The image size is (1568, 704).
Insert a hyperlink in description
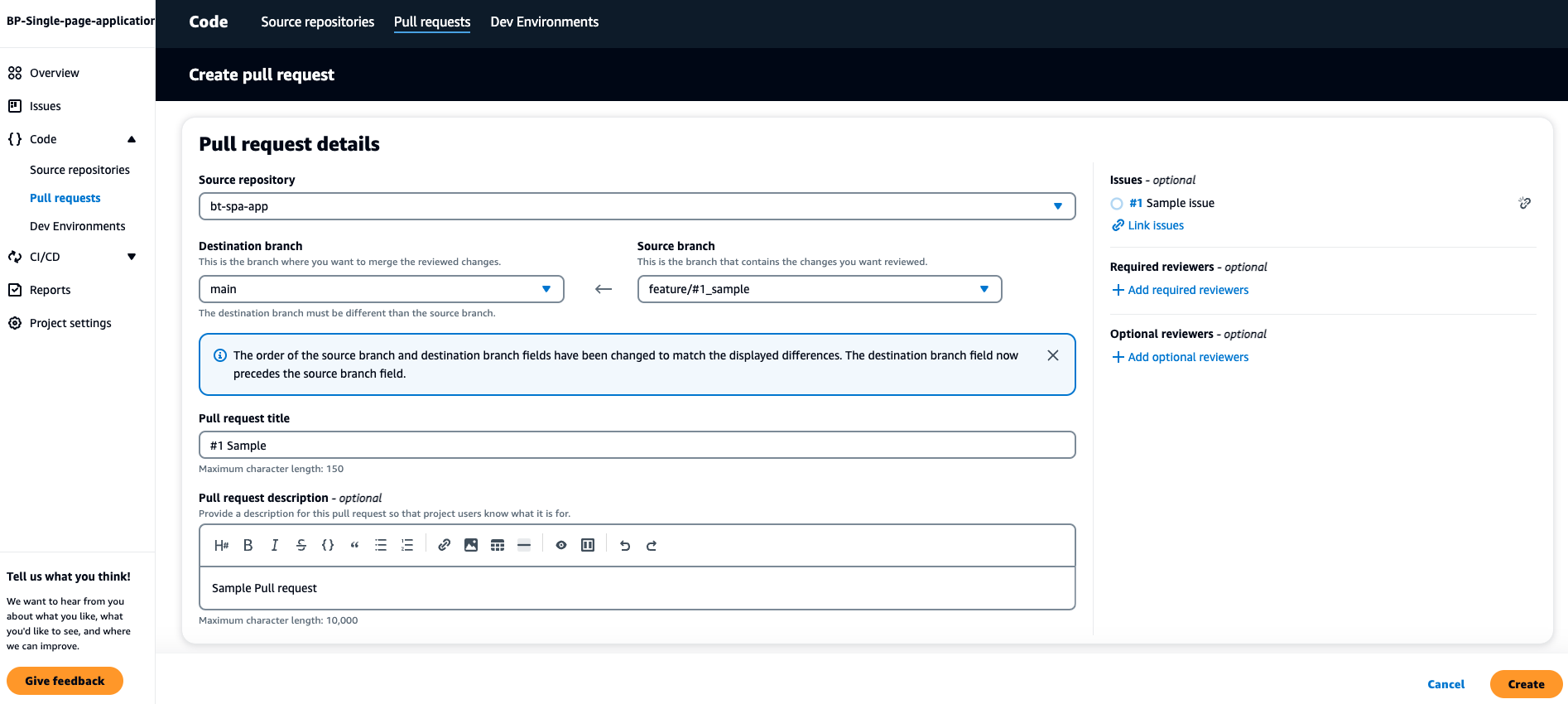pos(445,545)
